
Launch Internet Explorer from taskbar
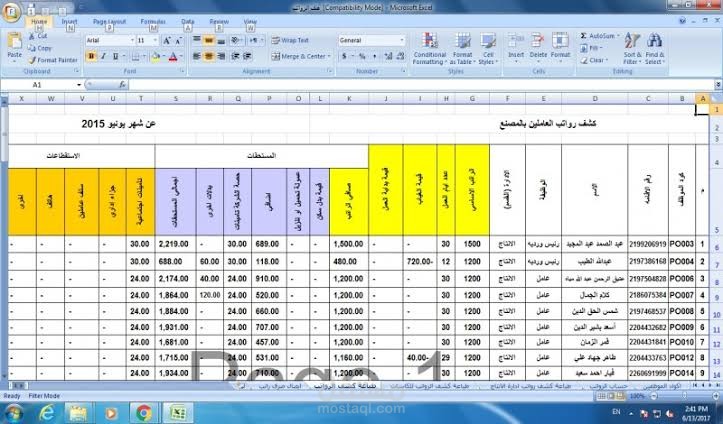tap(47, 413)
